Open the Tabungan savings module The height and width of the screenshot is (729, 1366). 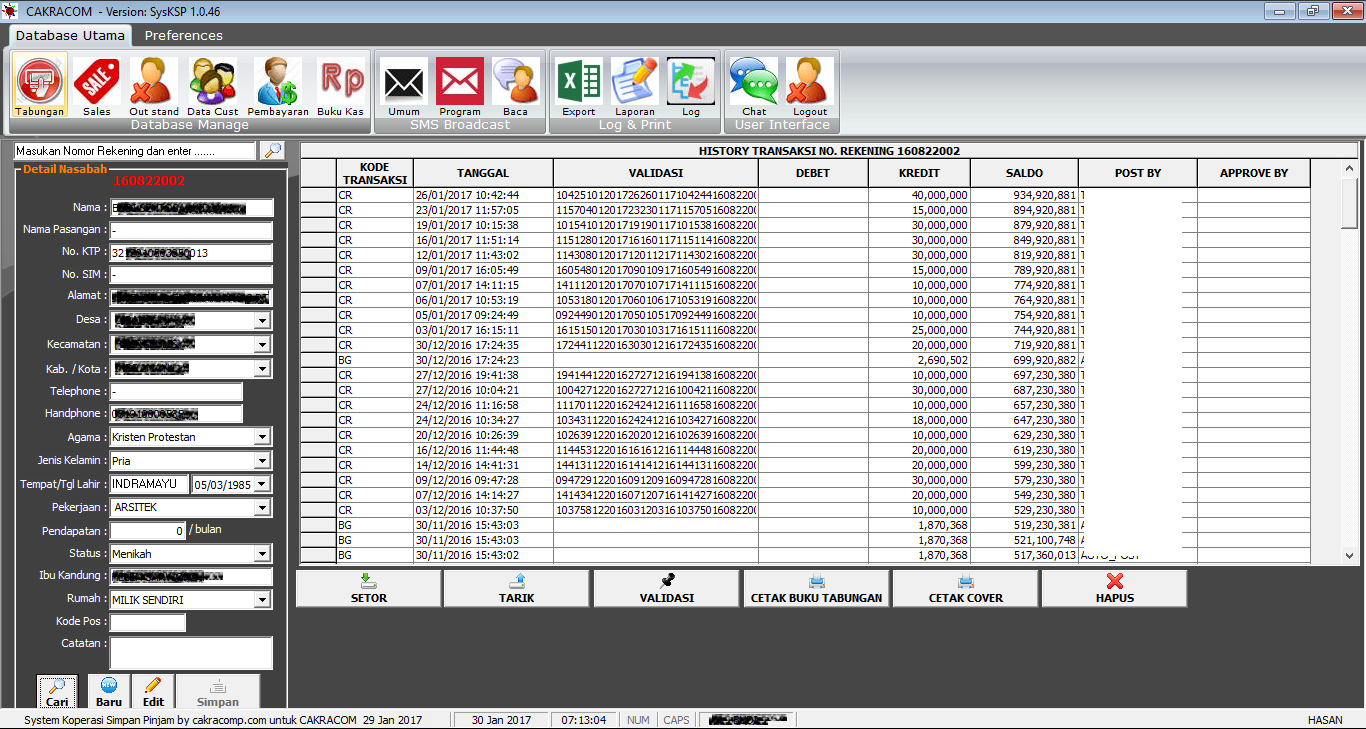(40, 84)
